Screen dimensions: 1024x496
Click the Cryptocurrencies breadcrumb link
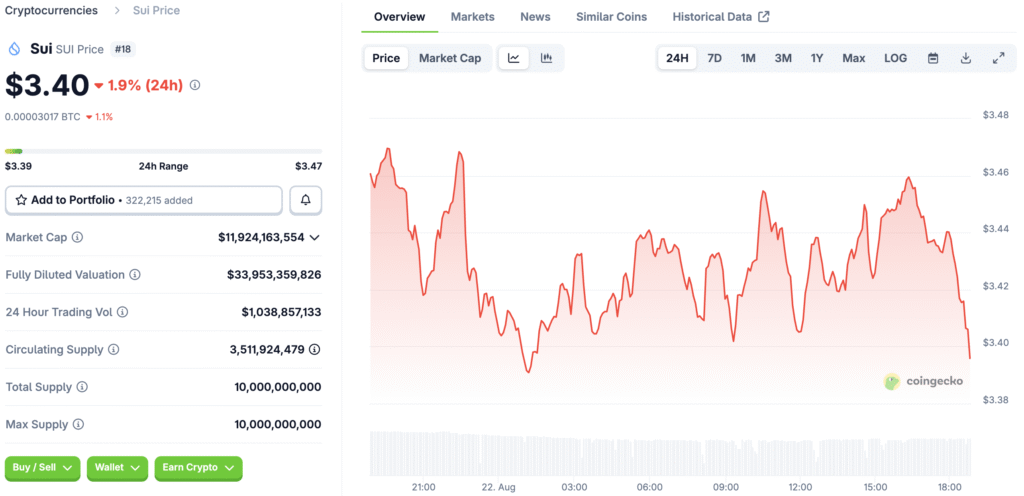[52, 10]
